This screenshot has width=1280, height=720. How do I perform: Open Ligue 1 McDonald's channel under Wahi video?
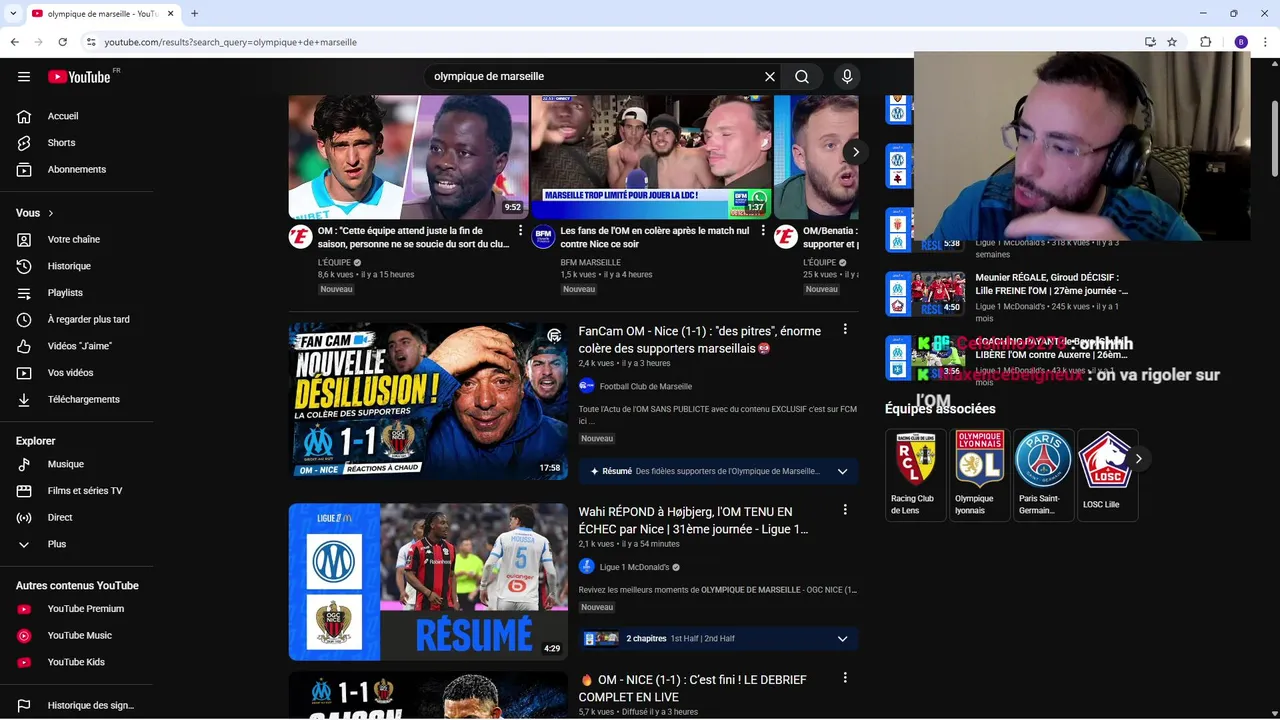pyautogui.click(x=634, y=567)
